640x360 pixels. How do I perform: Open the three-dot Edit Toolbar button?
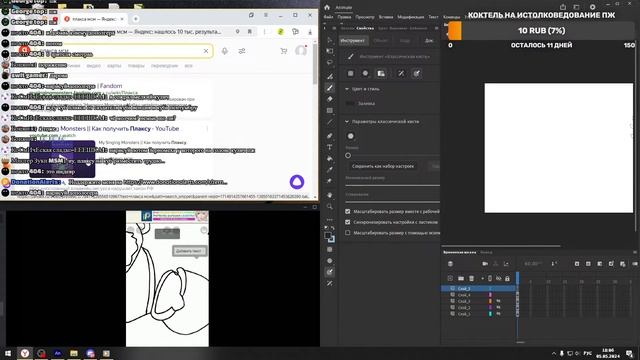tap(330, 220)
